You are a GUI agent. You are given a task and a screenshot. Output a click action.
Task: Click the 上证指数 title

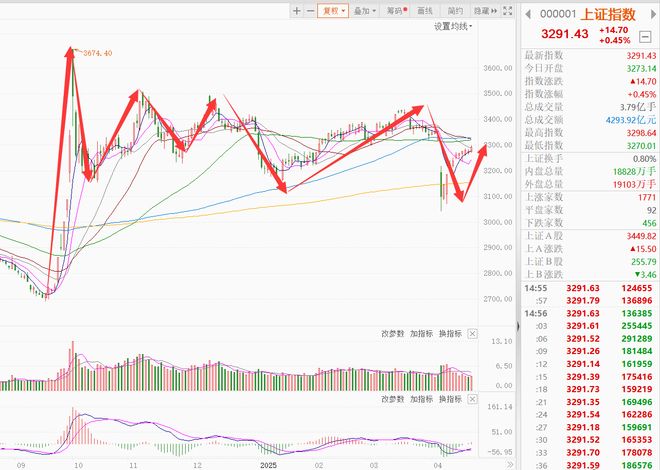pos(608,14)
